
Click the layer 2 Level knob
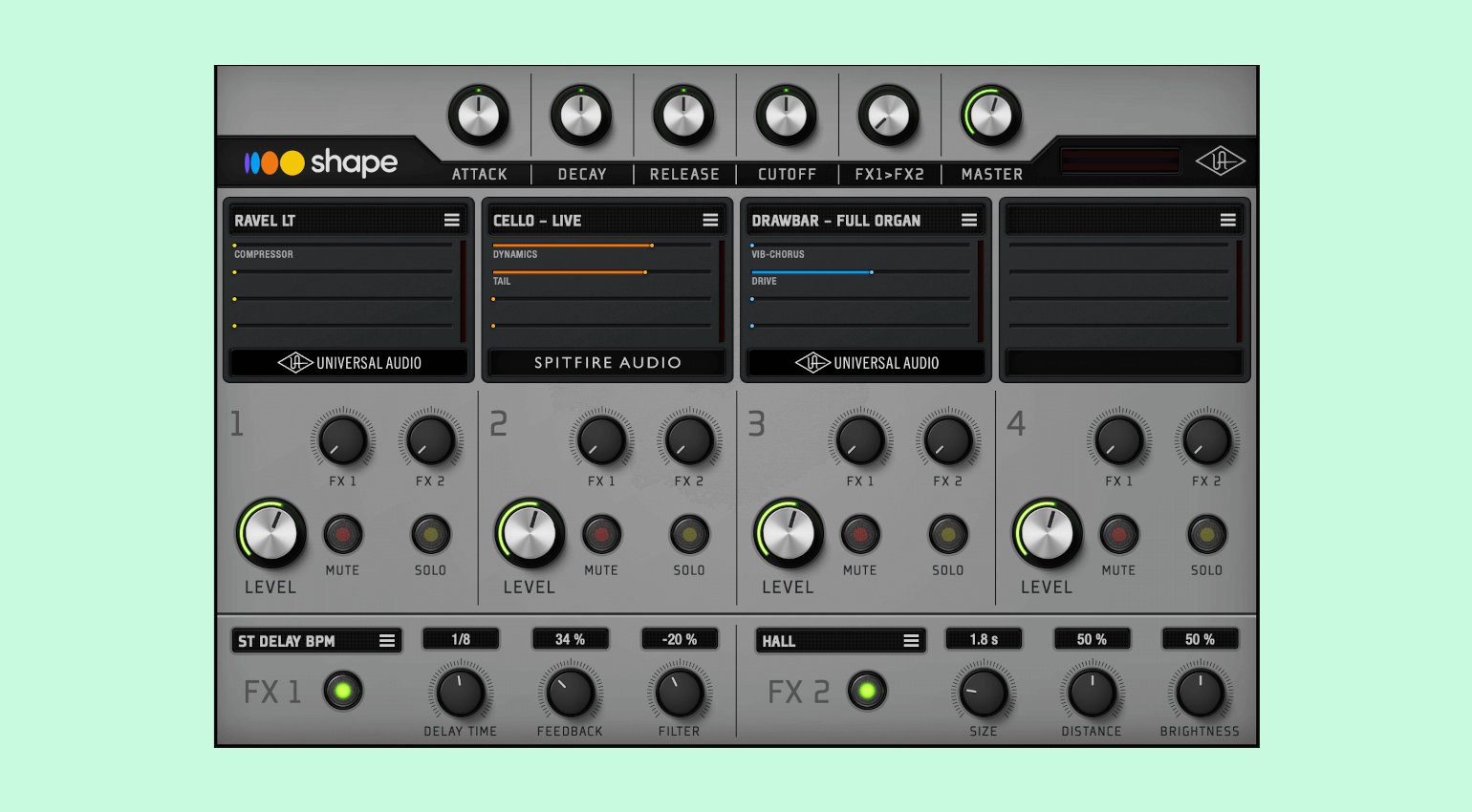[x=530, y=533]
